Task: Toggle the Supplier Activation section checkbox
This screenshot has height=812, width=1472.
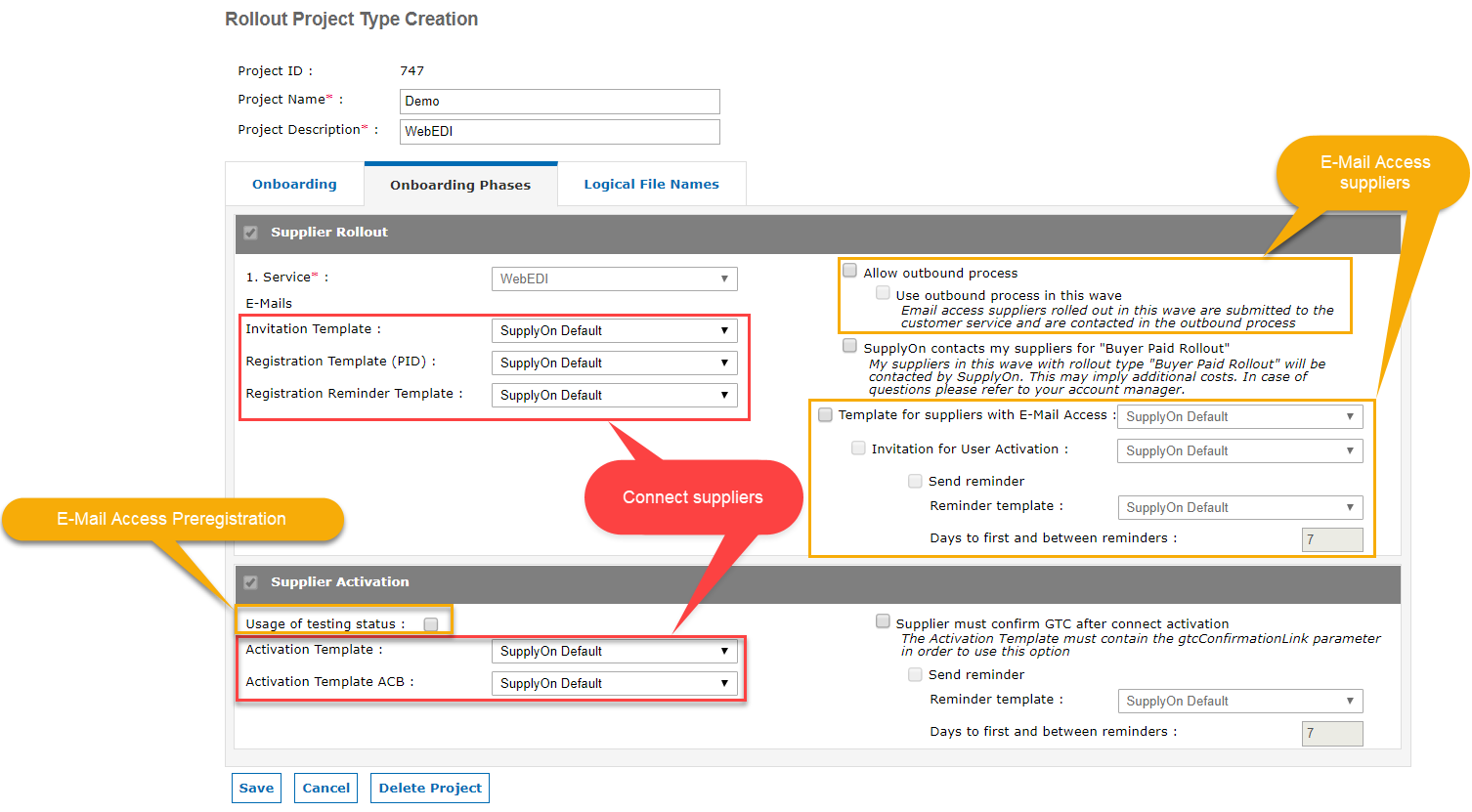Action: tap(250, 582)
